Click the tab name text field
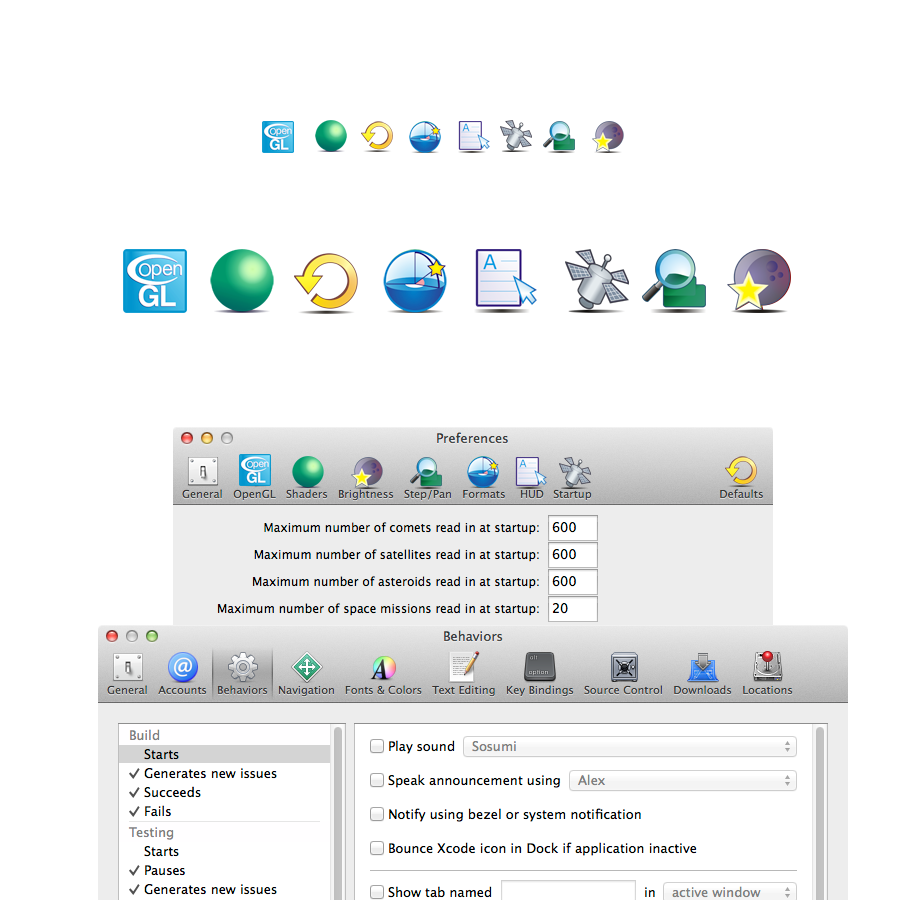Image resolution: width=900 pixels, height=900 pixels. tap(568, 891)
